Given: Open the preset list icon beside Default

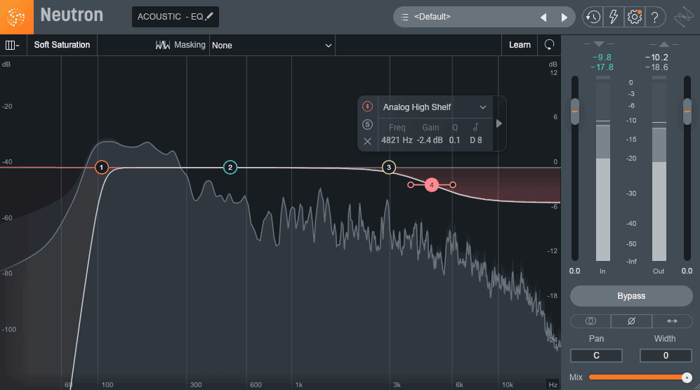Looking at the screenshot, I should pyautogui.click(x=404, y=17).
